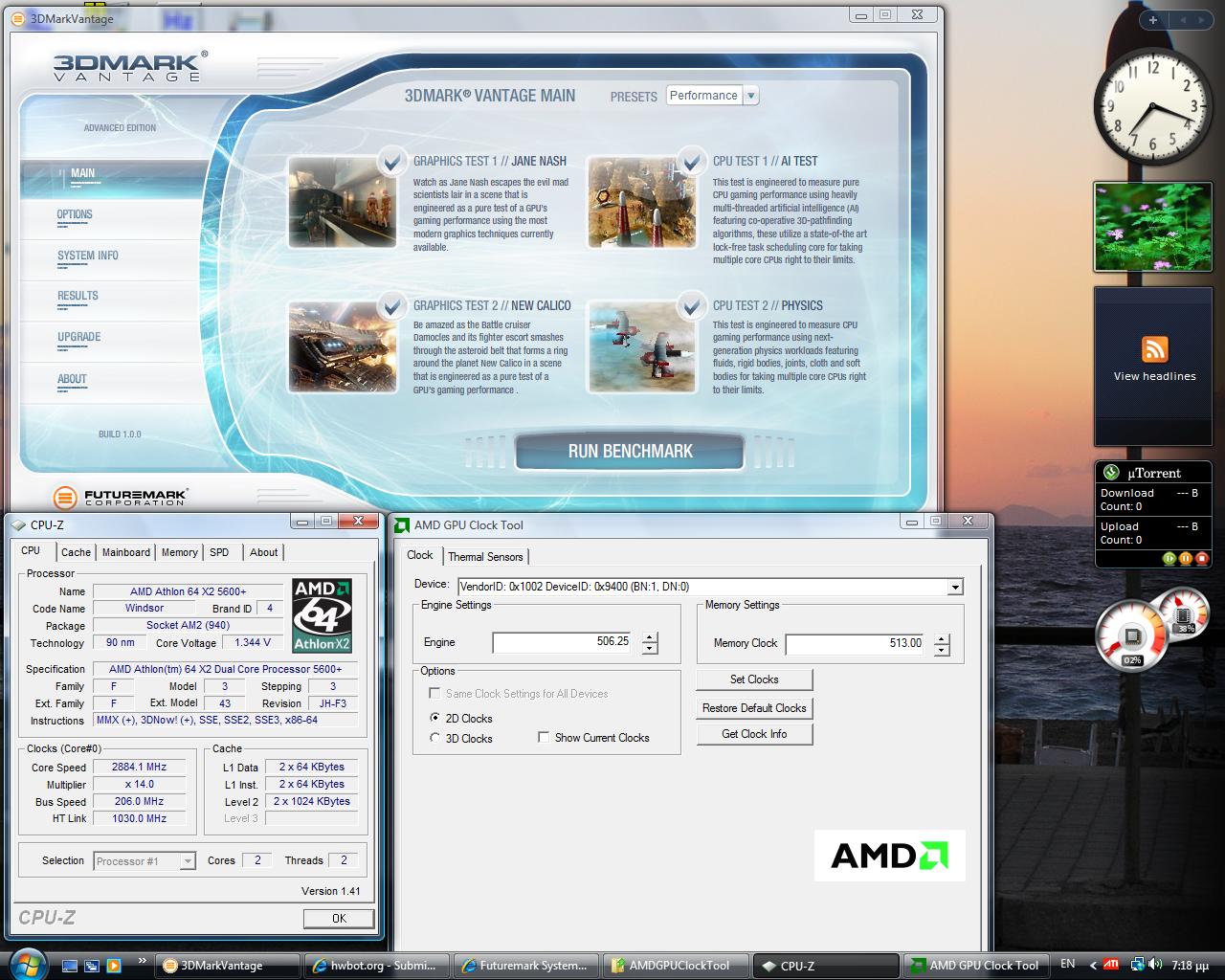Screen dimensions: 1225x980
Task: Switch to the About tab in CPU-Z
Action: click(263, 552)
